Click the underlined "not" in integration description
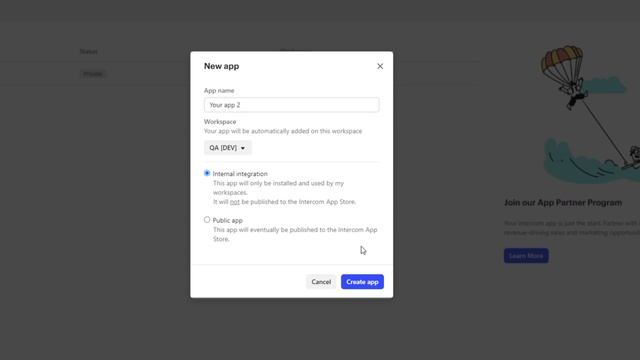 point(235,202)
